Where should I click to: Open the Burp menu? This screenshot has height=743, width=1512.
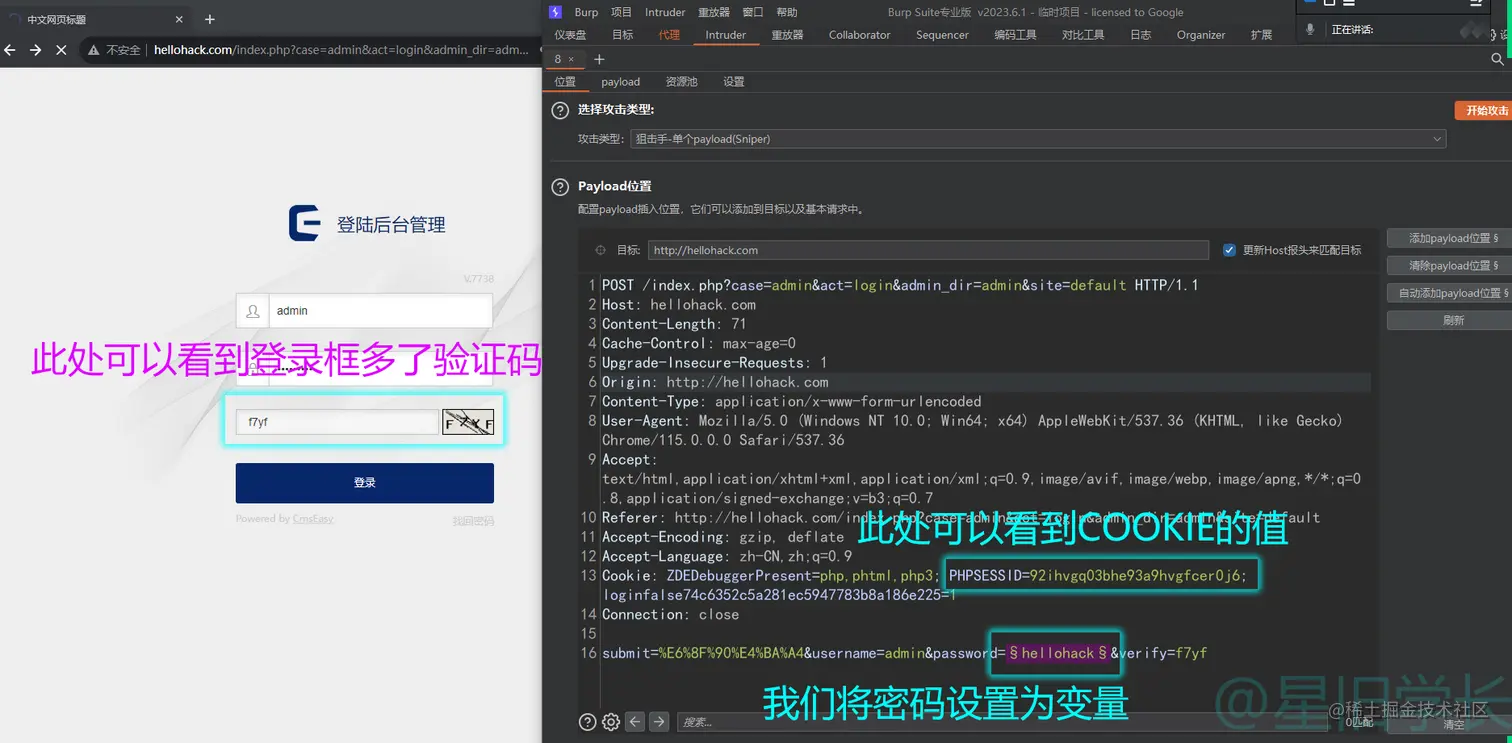coord(586,12)
